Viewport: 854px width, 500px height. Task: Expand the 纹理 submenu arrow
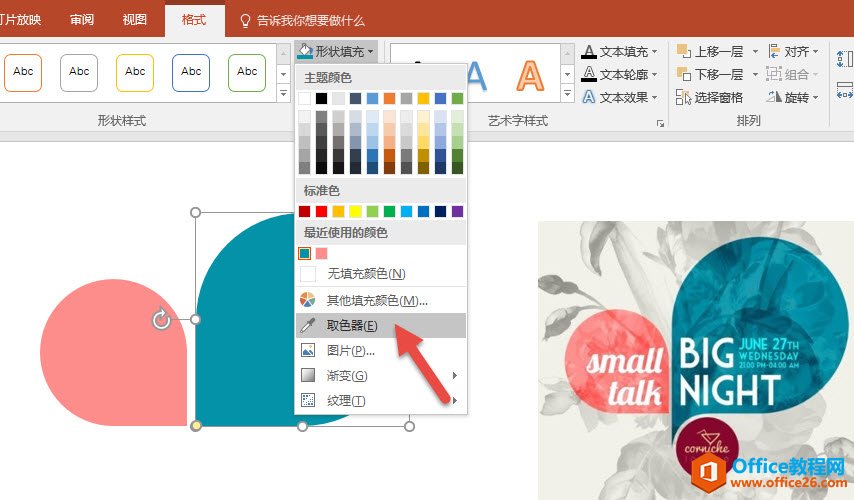tap(455, 400)
